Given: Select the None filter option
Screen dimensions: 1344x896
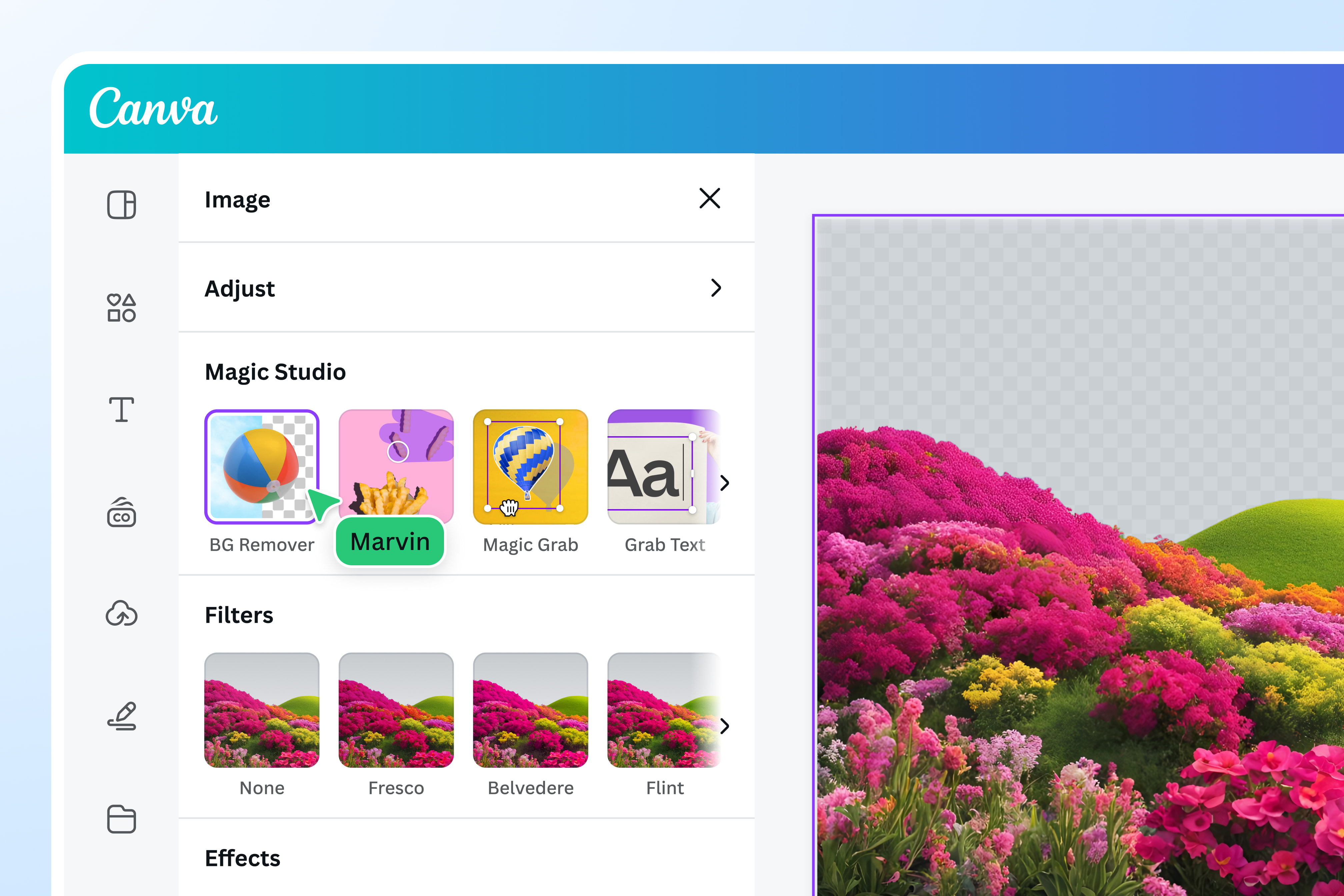Looking at the screenshot, I should [x=262, y=710].
